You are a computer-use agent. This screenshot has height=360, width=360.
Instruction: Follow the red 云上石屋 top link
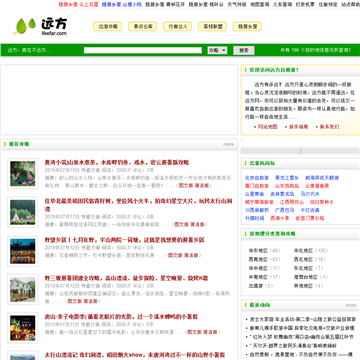tap(79, 4)
